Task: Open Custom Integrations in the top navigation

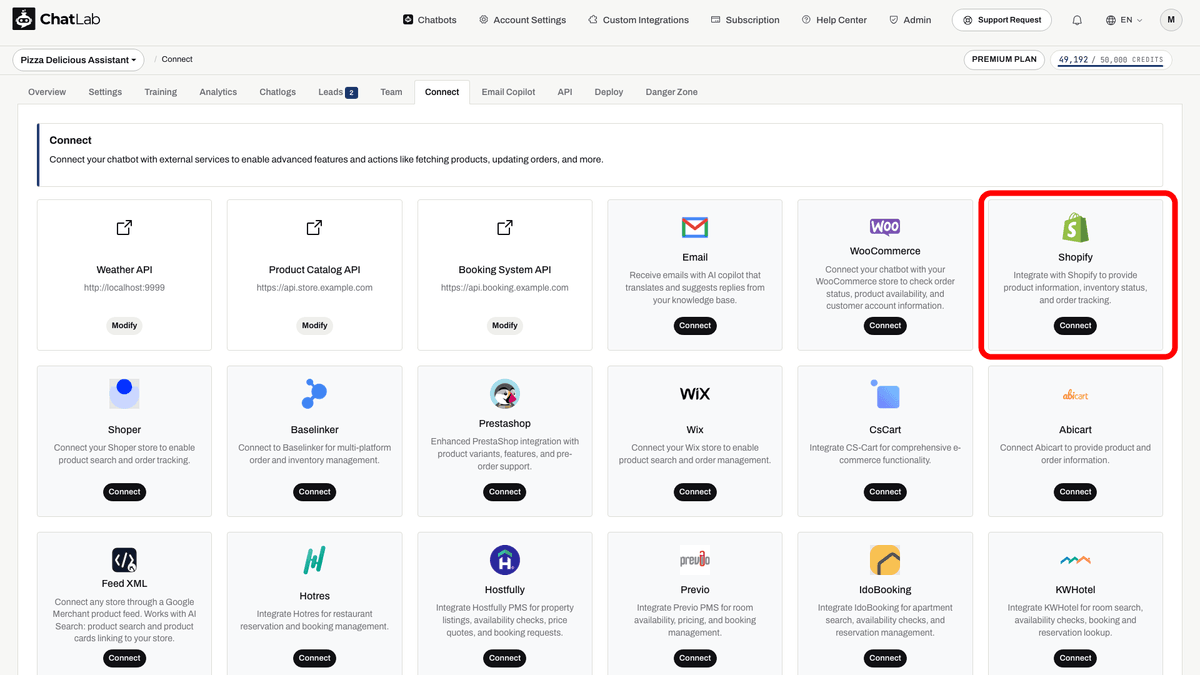Action: (638, 20)
